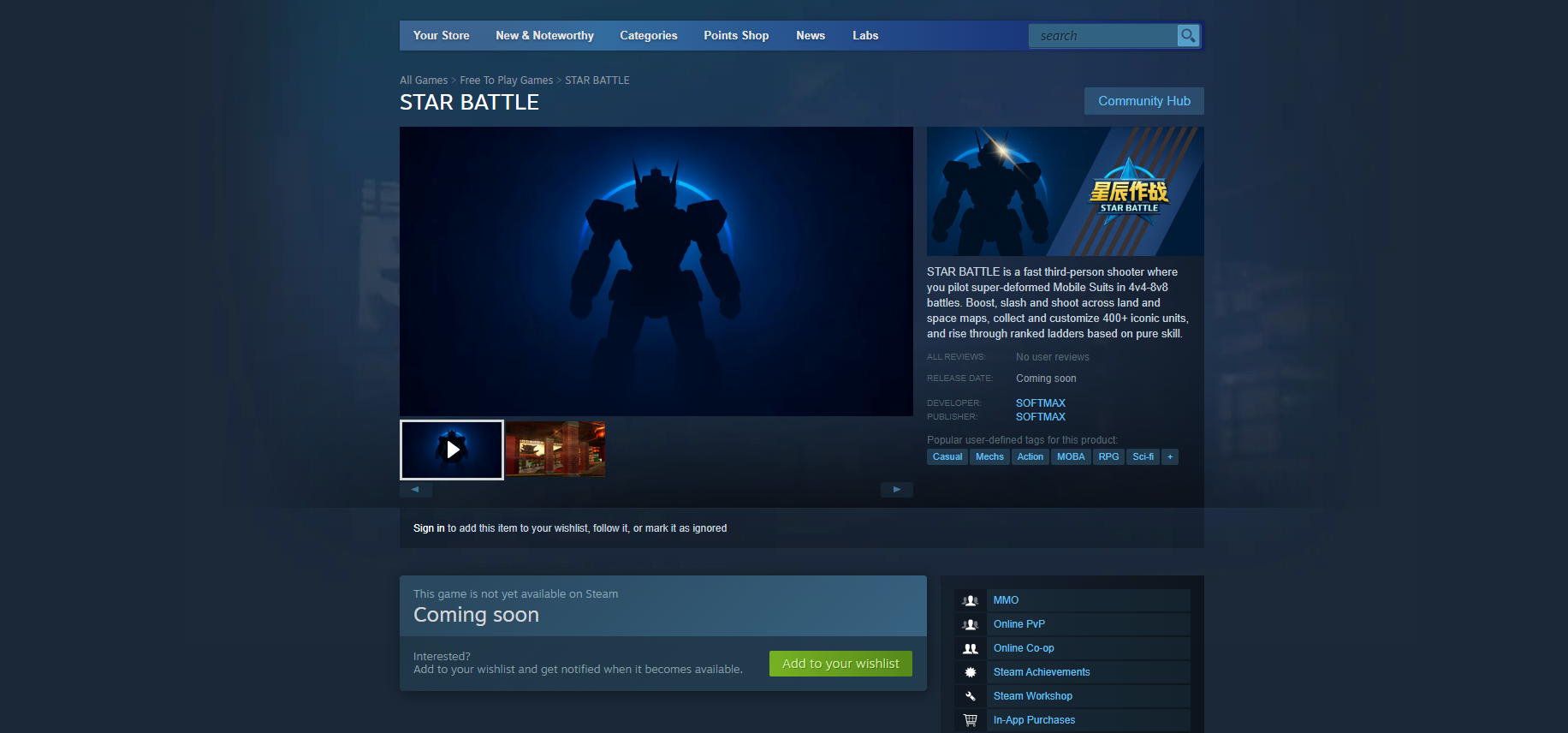This screenshot has height=733, width=1568.
Task: Play the trailer video thumbnail
Action: coord(452,450)
